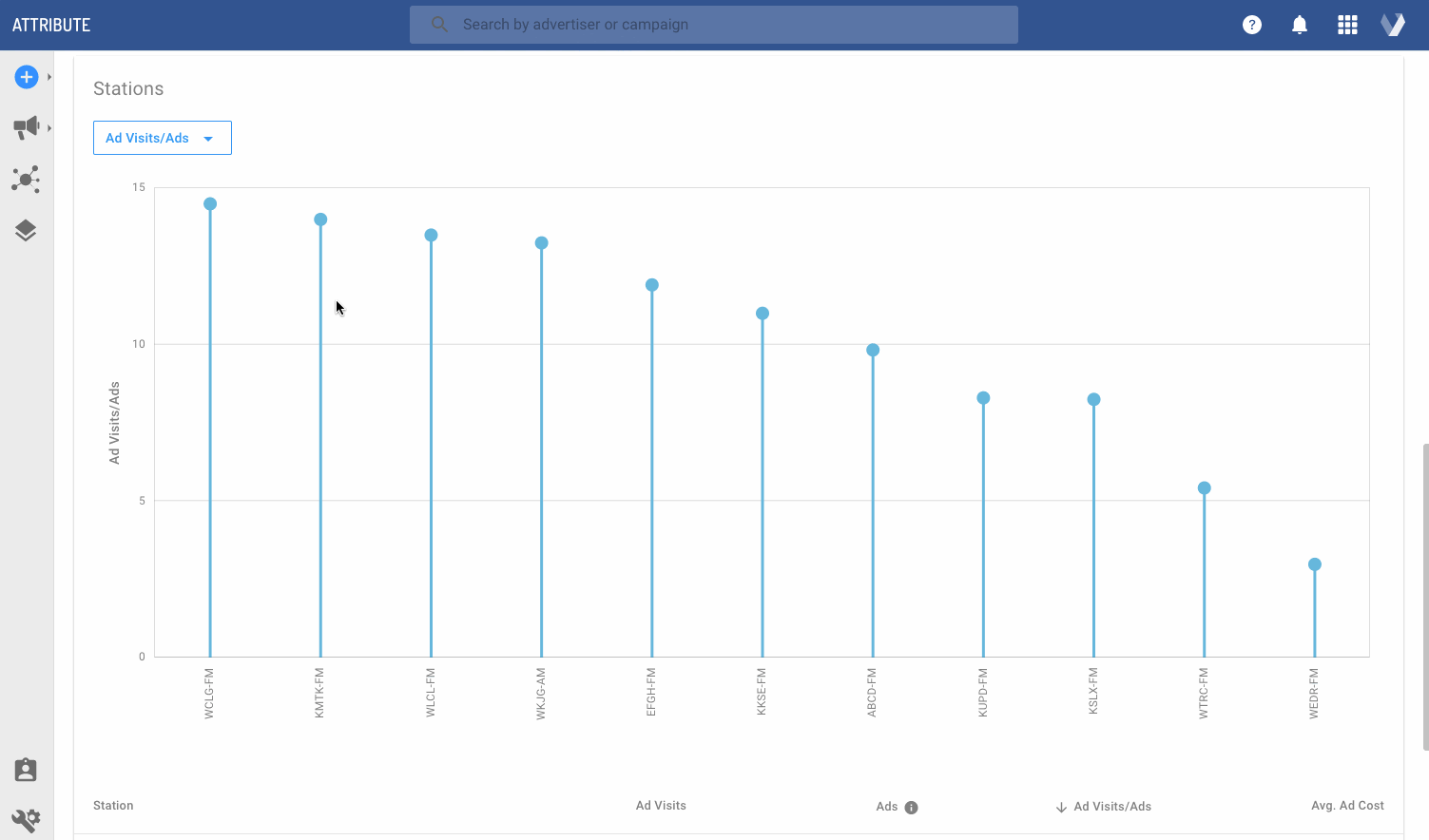Open the help question mark icon
Screen dimensions: 1429x840
point(1252,25)
